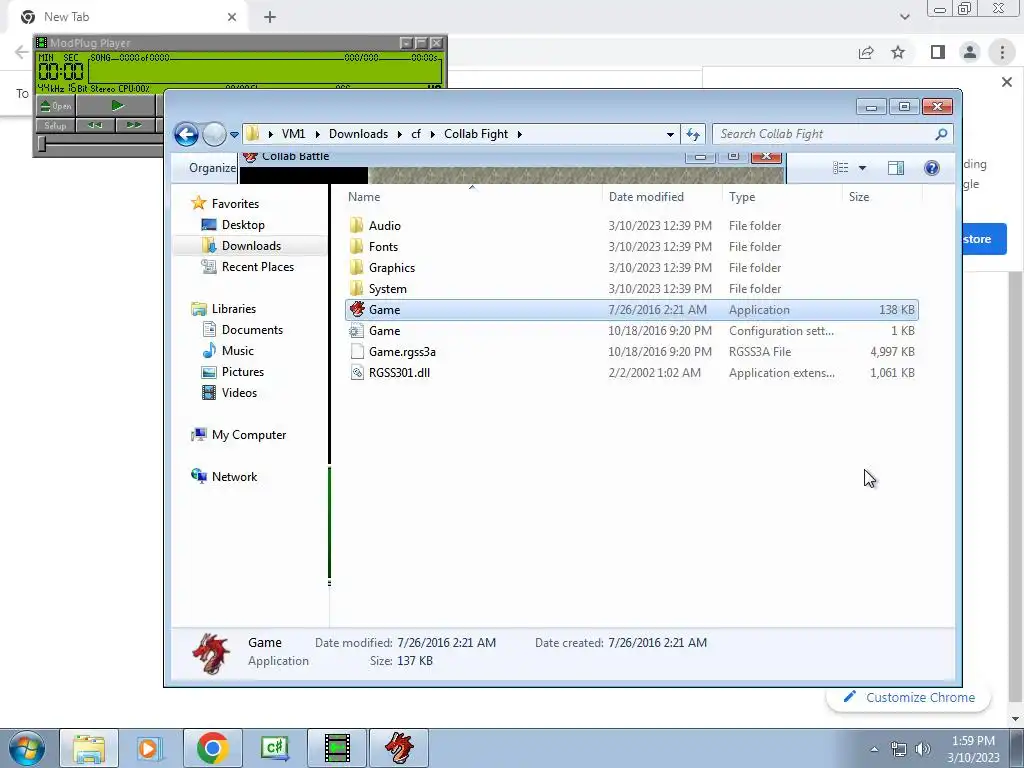
Task: Open Windows Media Player from taskbar
Action: tap(150, 748)
